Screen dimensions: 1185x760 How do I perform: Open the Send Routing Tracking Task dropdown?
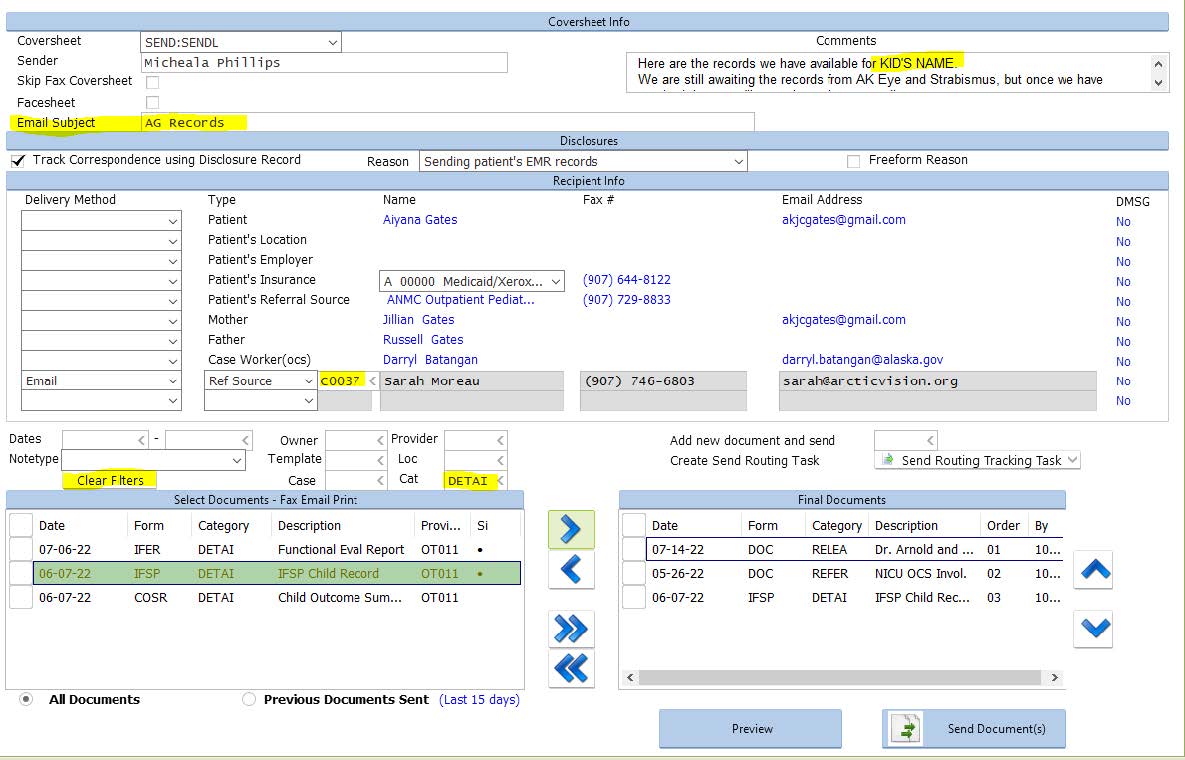(x=1072, y=460)
